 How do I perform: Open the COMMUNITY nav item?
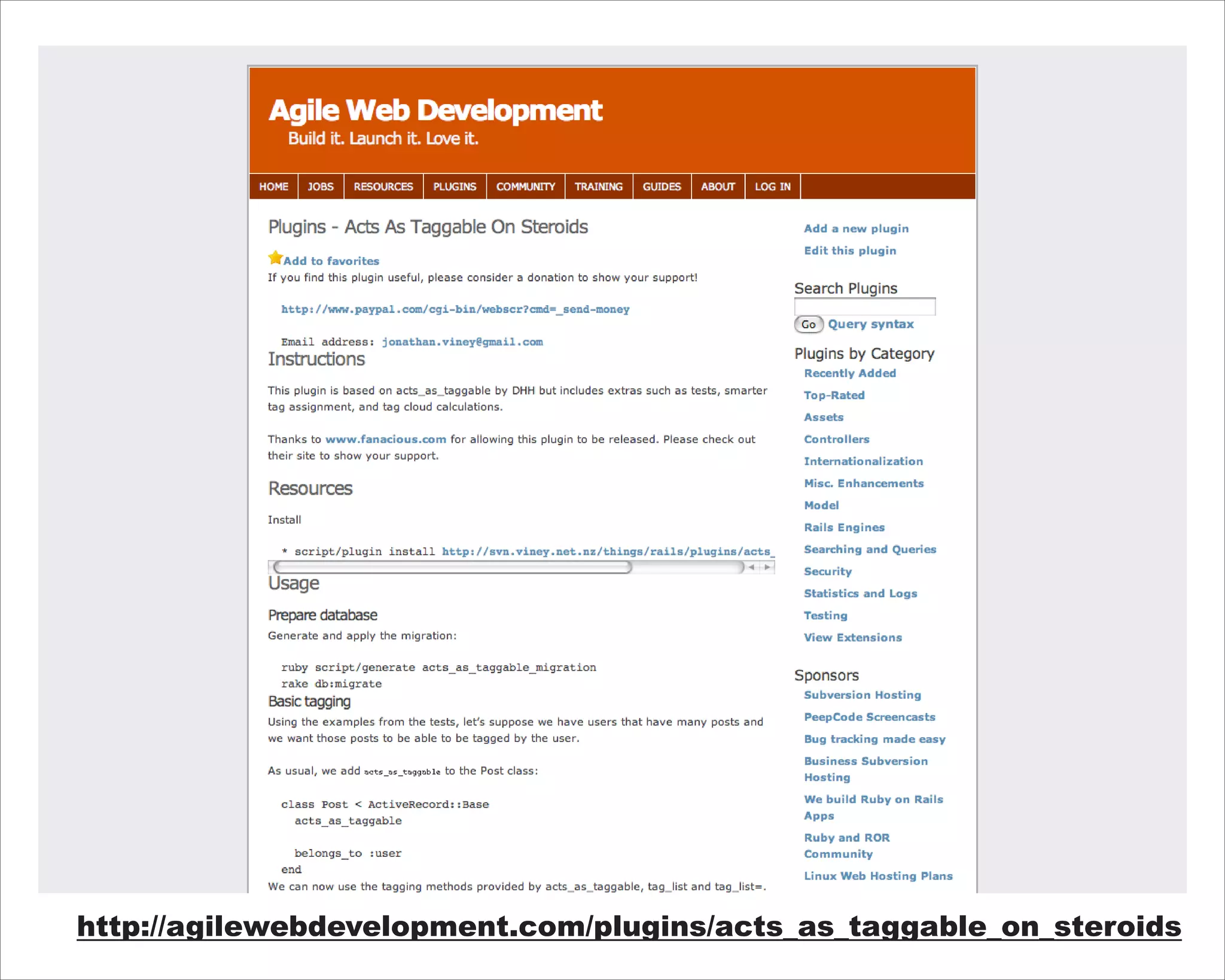526,187
